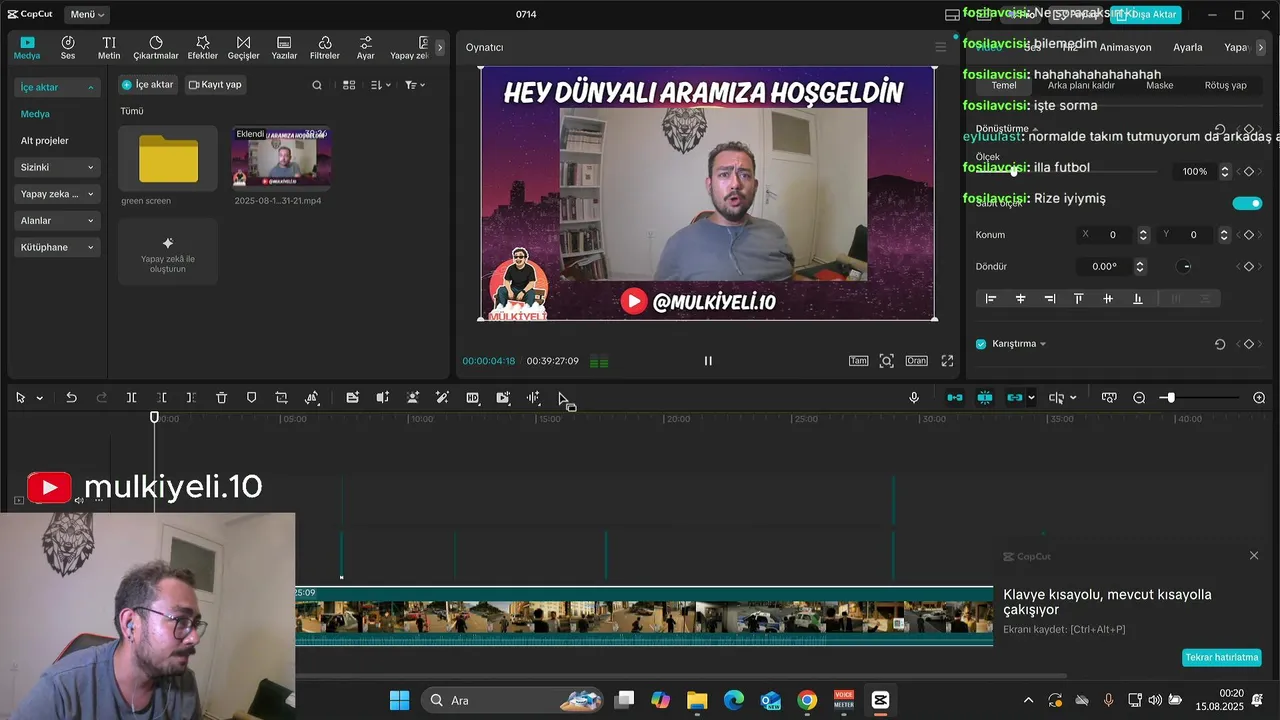Click the search icon in media panel
The width and height of the screenshot is (1280, 720).
click(317, 85)
